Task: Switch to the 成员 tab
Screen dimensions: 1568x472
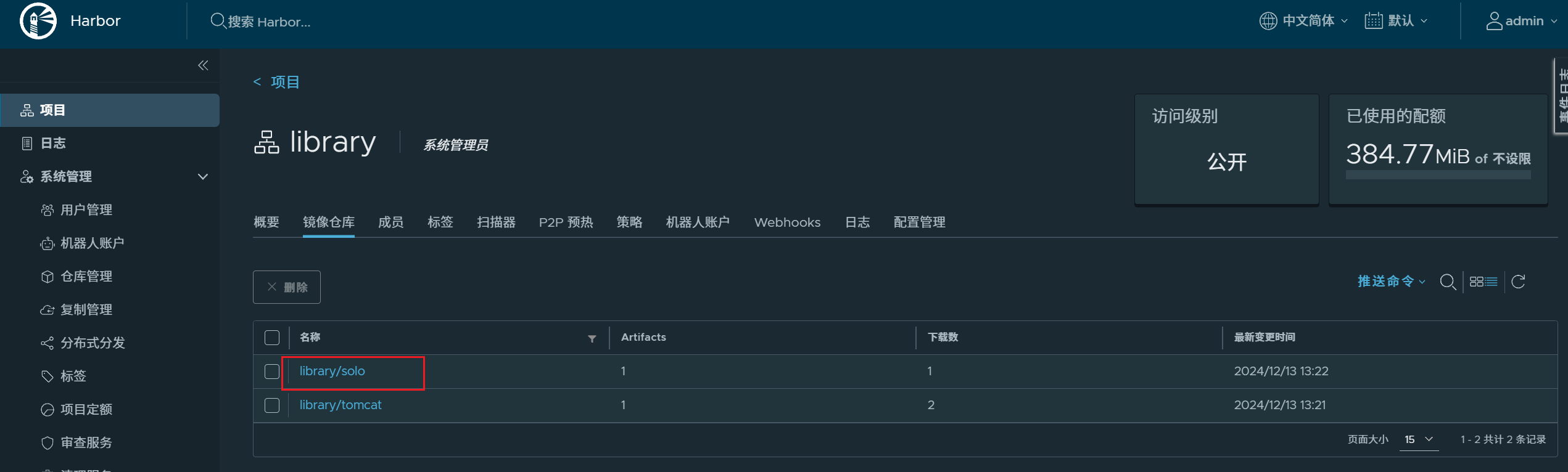Action: pyautogui.click(x=391, y=222)
